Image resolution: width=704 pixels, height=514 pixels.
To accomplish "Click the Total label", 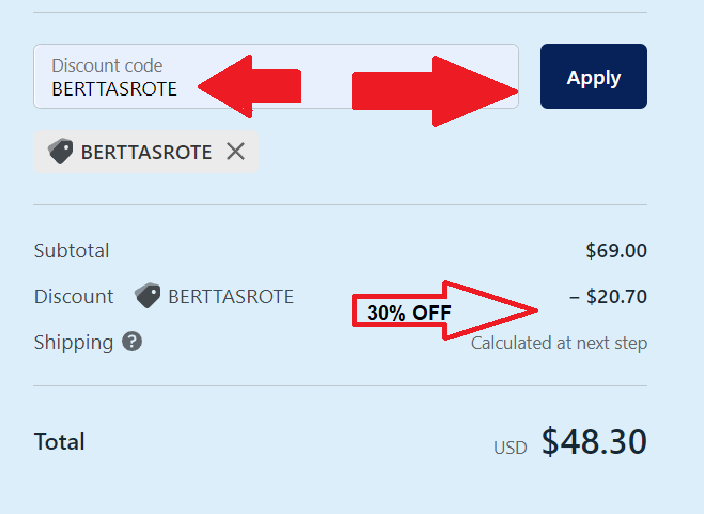I will coord(59,442).
